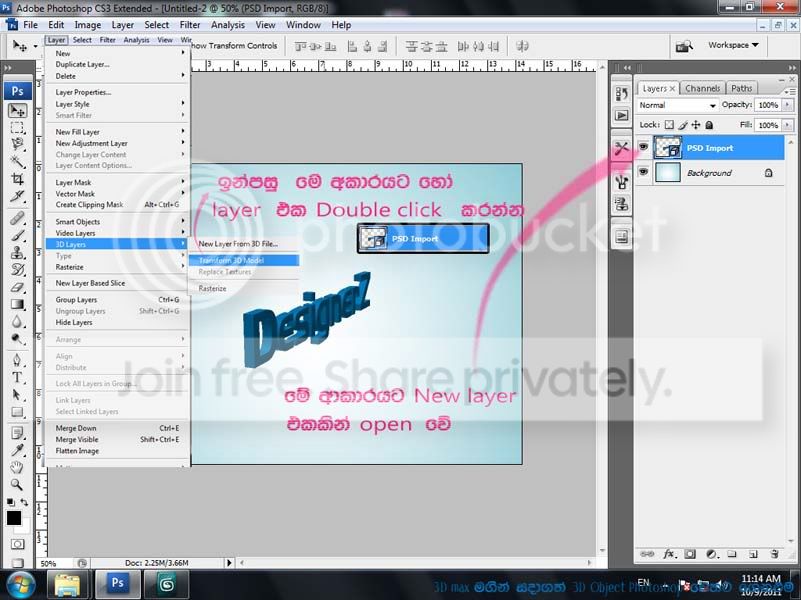Expand the toolbox double arrows
This screenshot has width=801, height=600.
tap(8, 67)
